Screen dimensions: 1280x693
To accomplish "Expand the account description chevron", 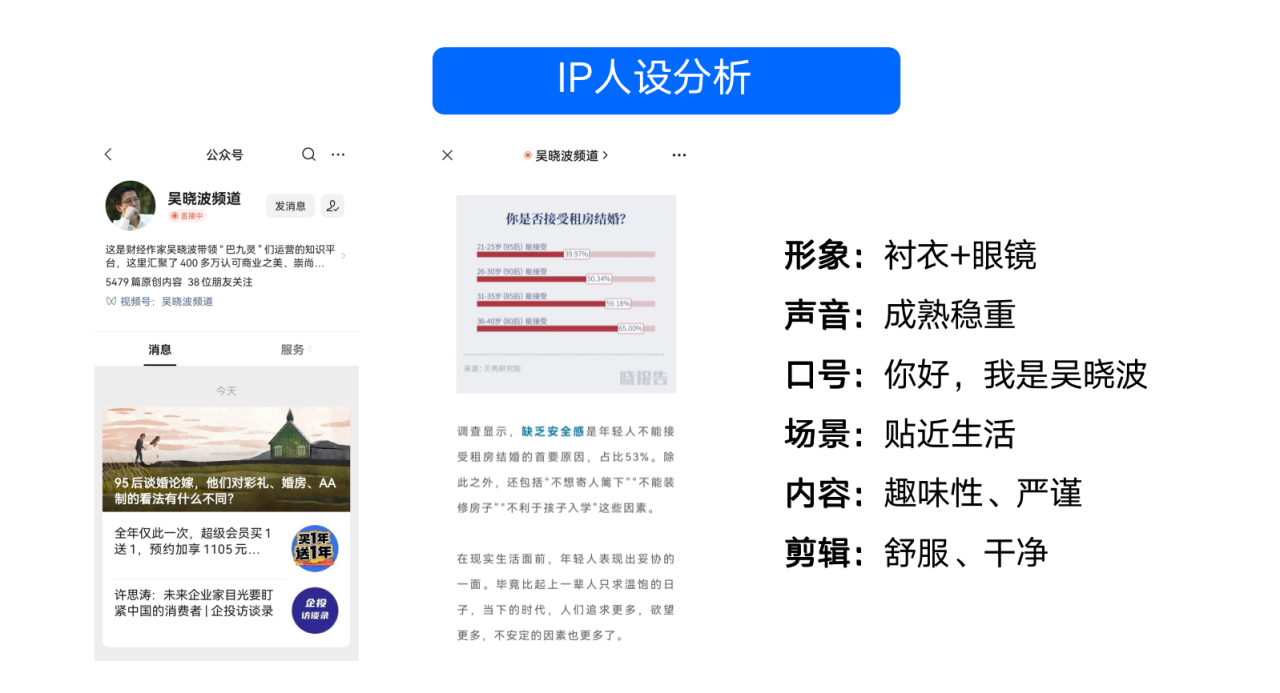I will point(343,256).
